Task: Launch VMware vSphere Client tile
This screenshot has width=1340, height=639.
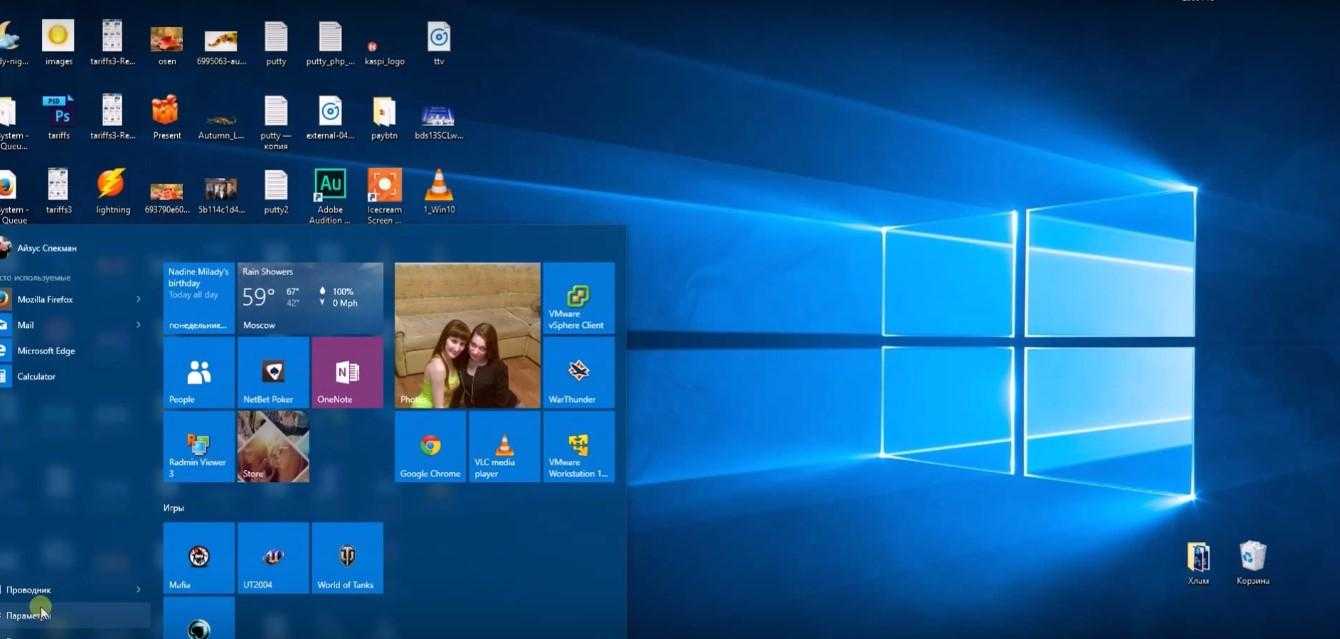Action: pos(578,298)
